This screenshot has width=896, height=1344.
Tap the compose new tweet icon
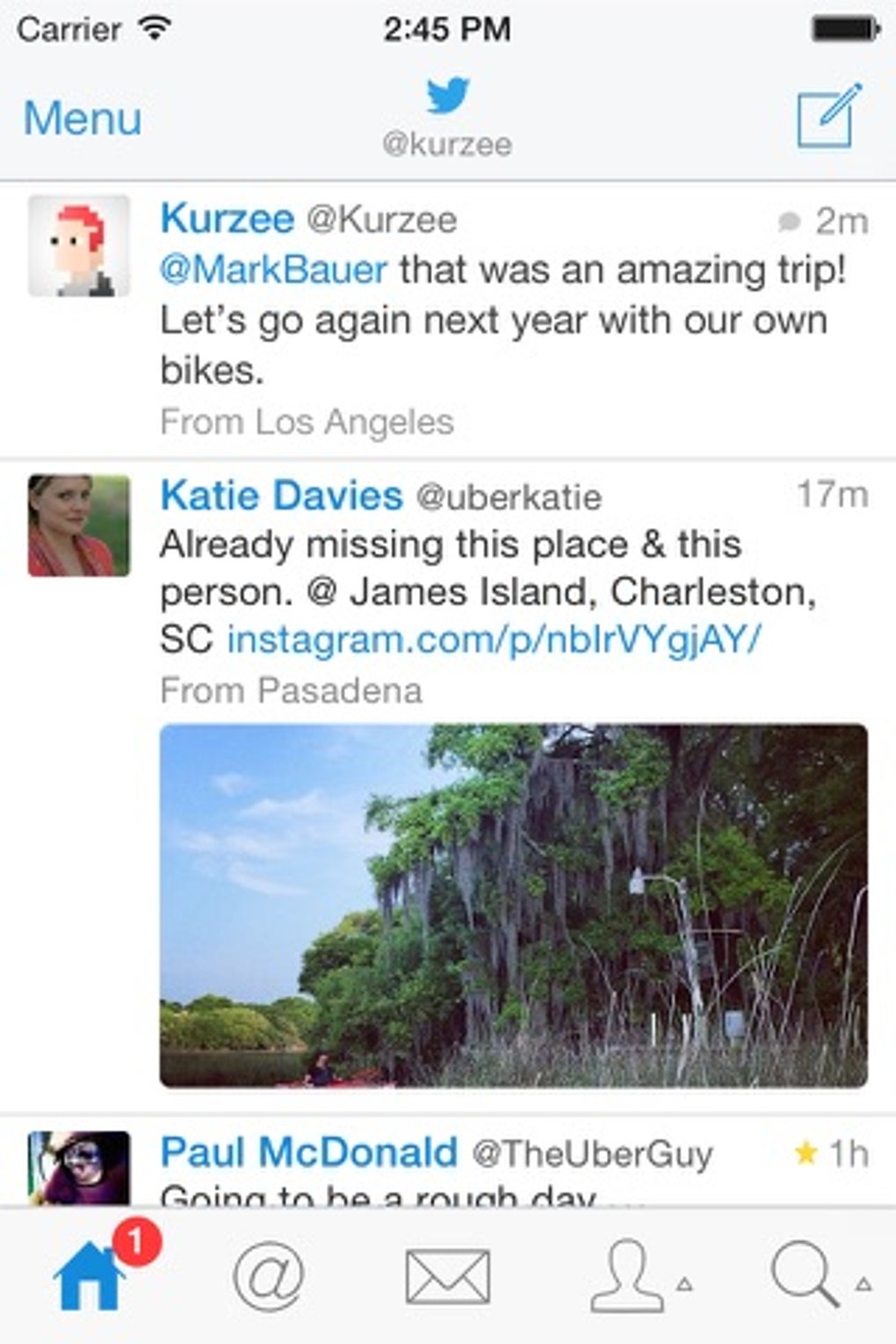click(x=828, y=117)
